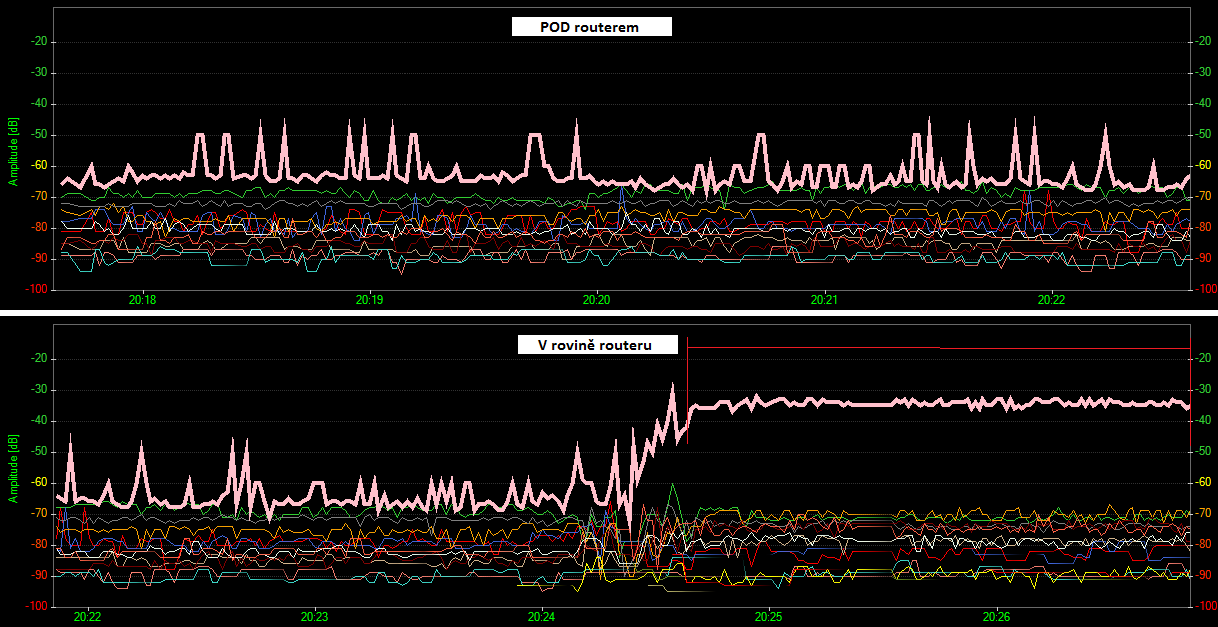Click the pink trace plateau near -35 dB after 20:25
This screenshot has height=627, width=1218.
pos(980,402)
